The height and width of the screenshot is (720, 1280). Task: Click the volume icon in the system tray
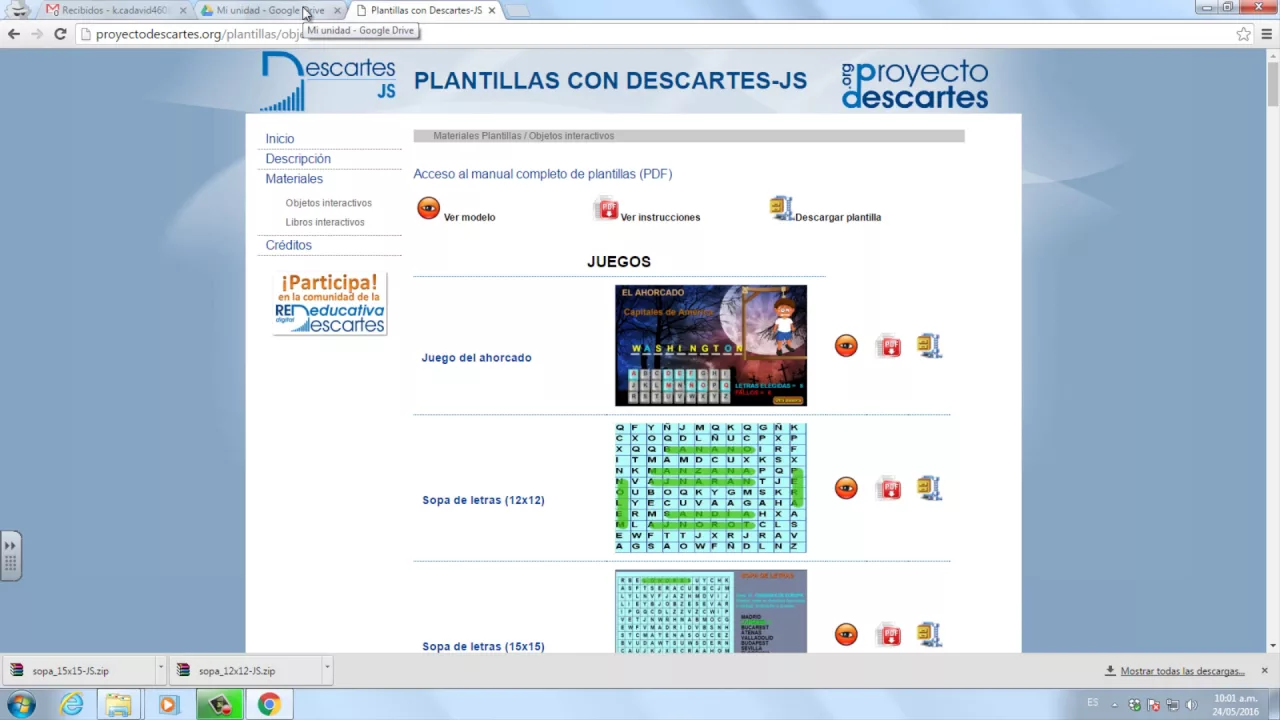point(1191,705)
